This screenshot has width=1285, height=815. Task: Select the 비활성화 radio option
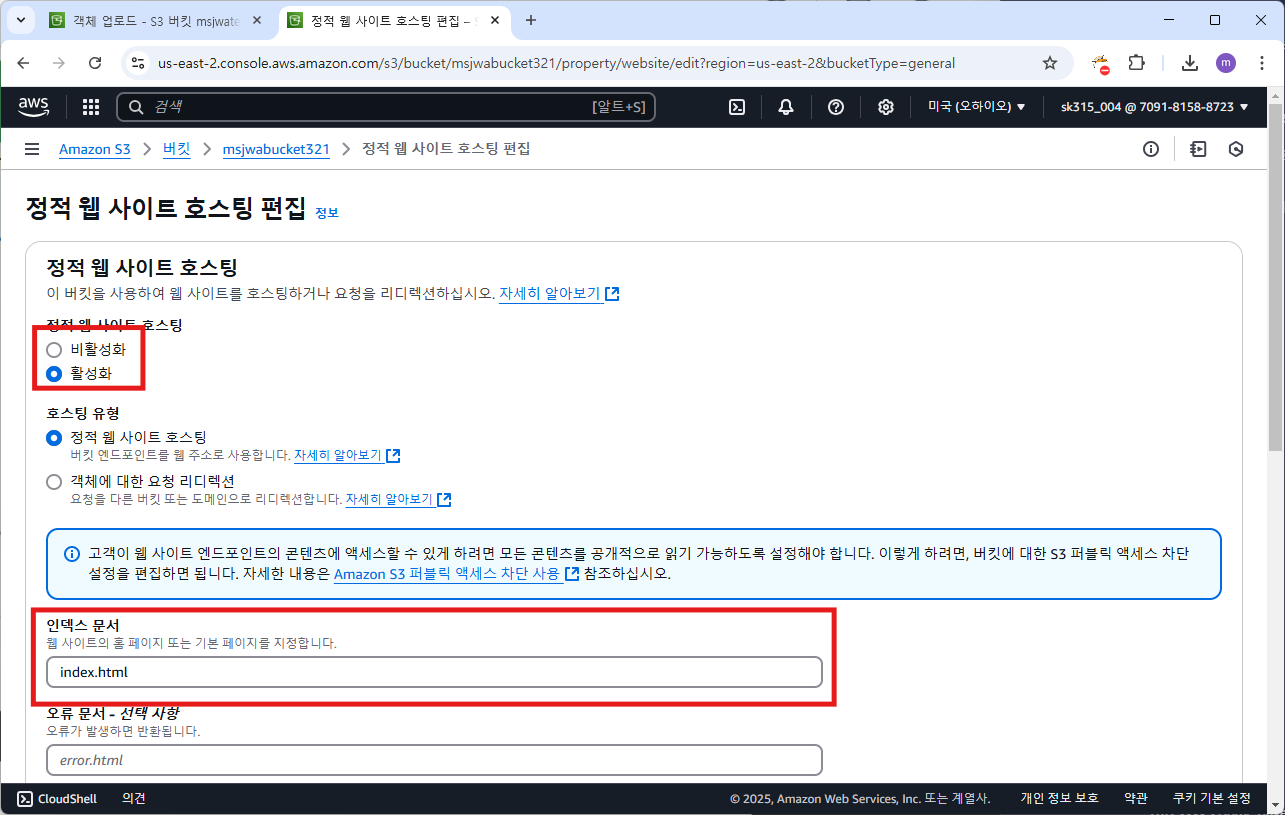[54, 350]
